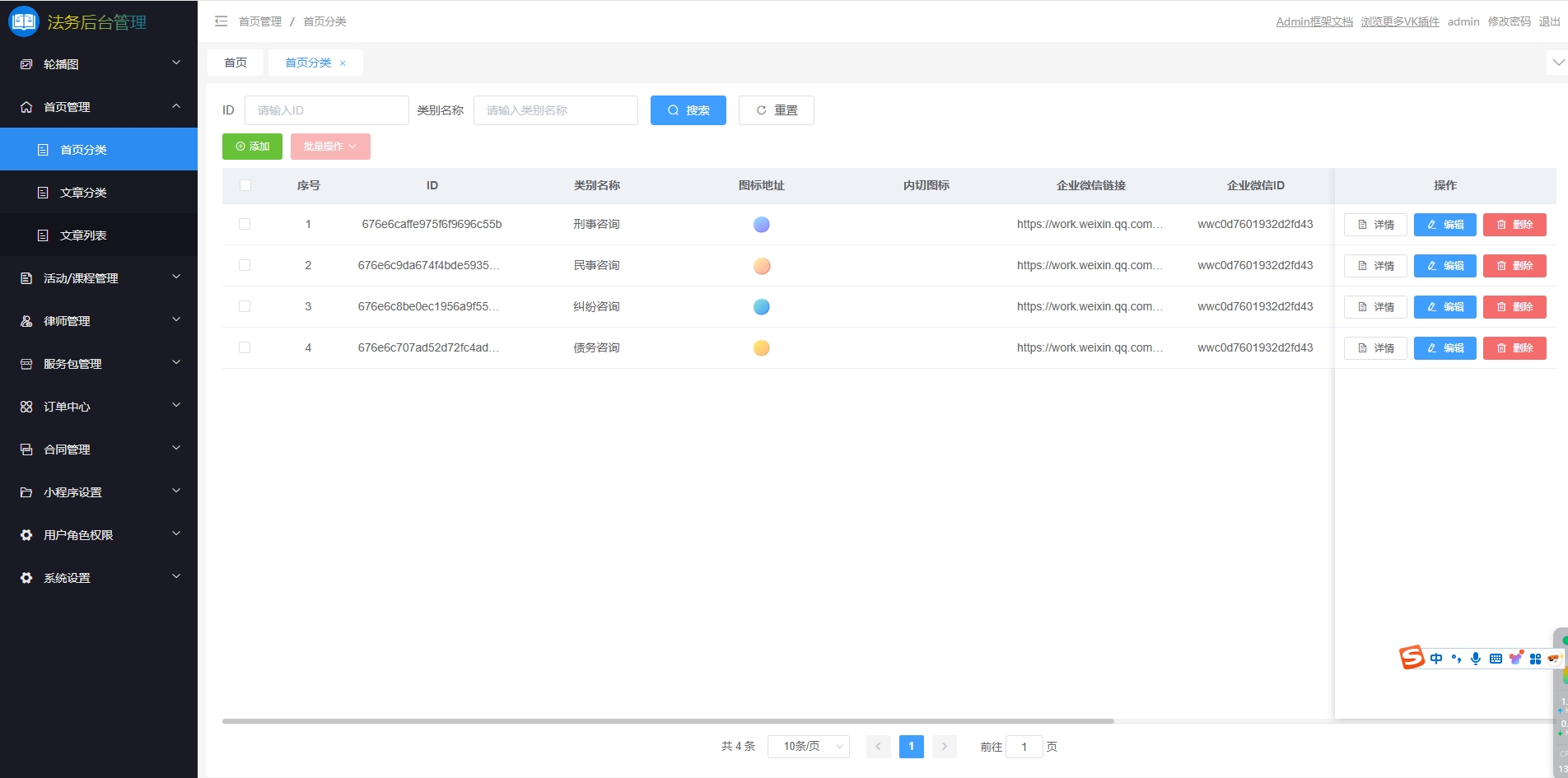Click the 活动/课程管理 icon in sidebar

[26, 278]
